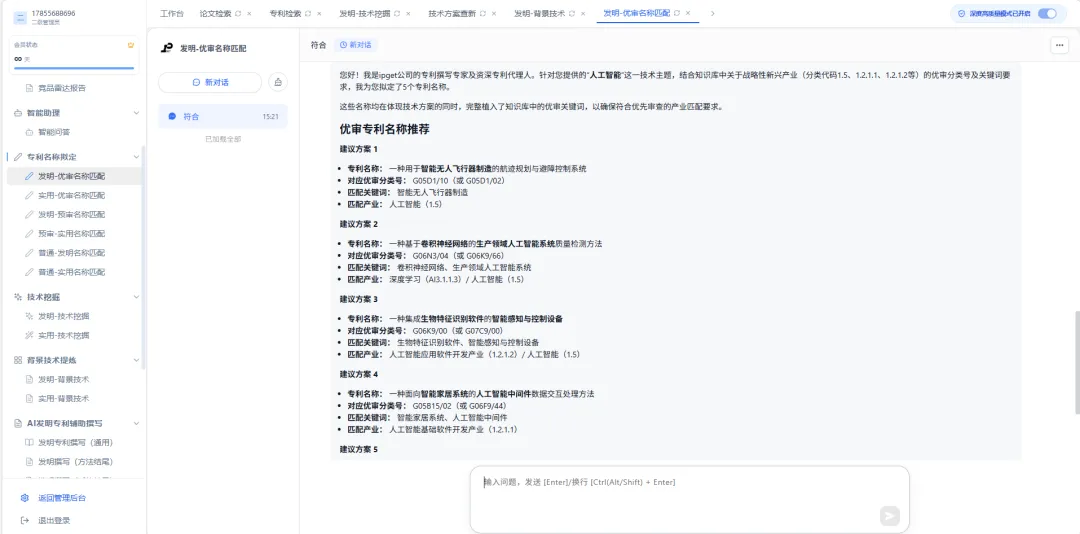This screenshot has width=1080, height=534.
Task: Open the 符合 conversation at 15:21
Action: (x=222, y=116)
